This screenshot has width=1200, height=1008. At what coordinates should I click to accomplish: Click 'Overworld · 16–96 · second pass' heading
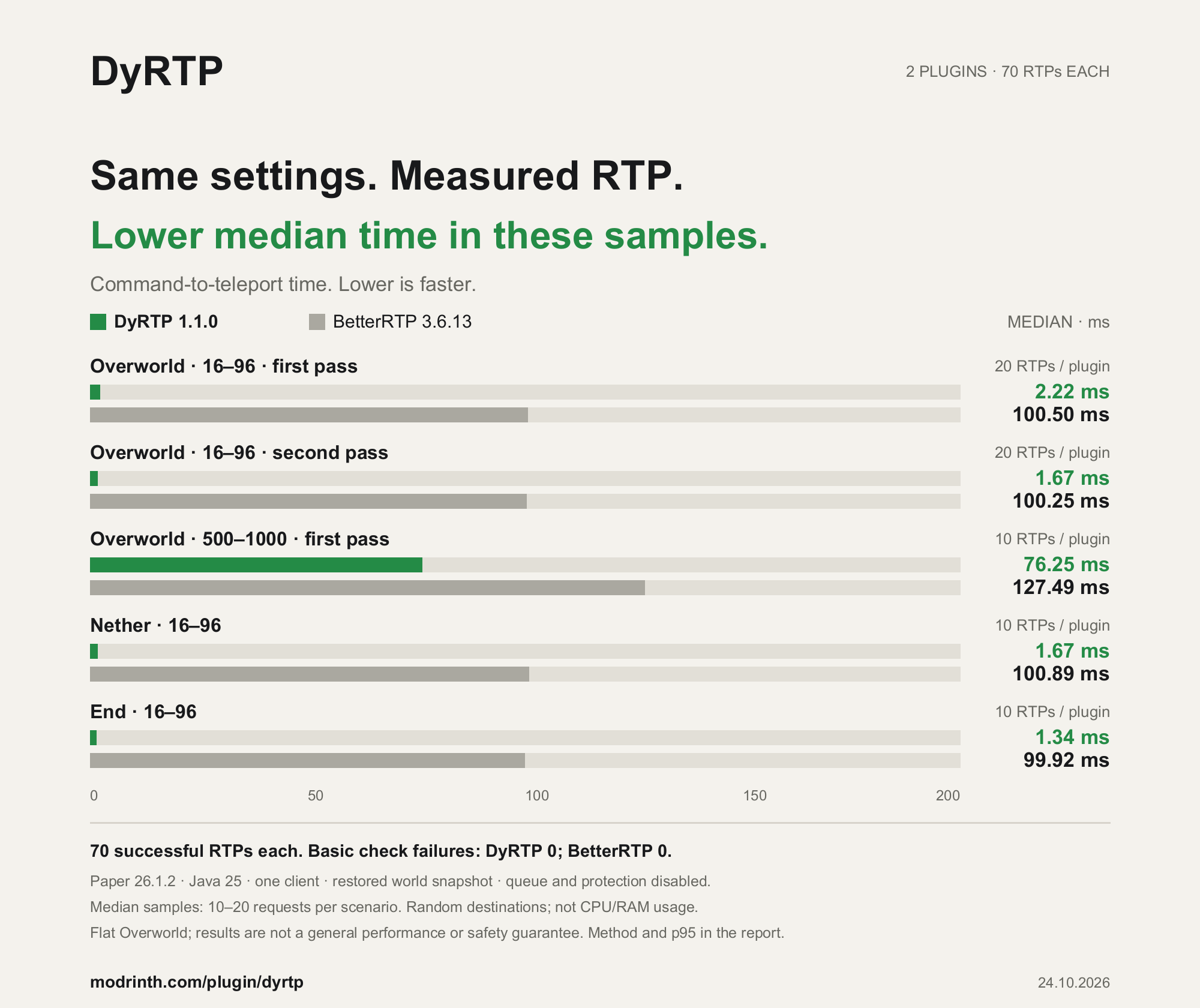pos(239,452)
